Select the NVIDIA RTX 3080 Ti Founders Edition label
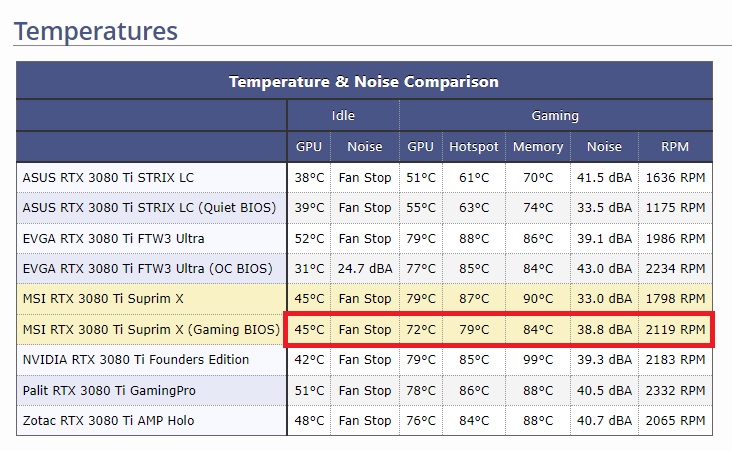The width and height of the screenshot is (732, 451). 136,359
